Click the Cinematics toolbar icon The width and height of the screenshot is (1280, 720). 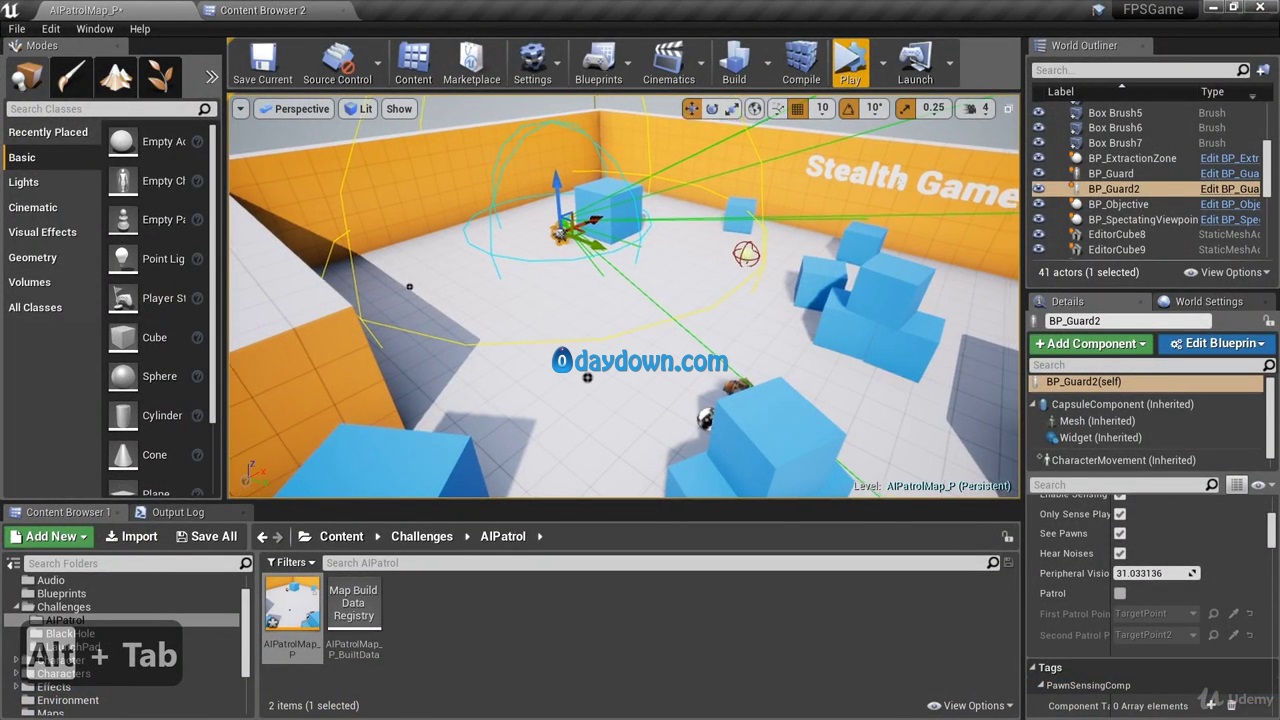point(668,64)
